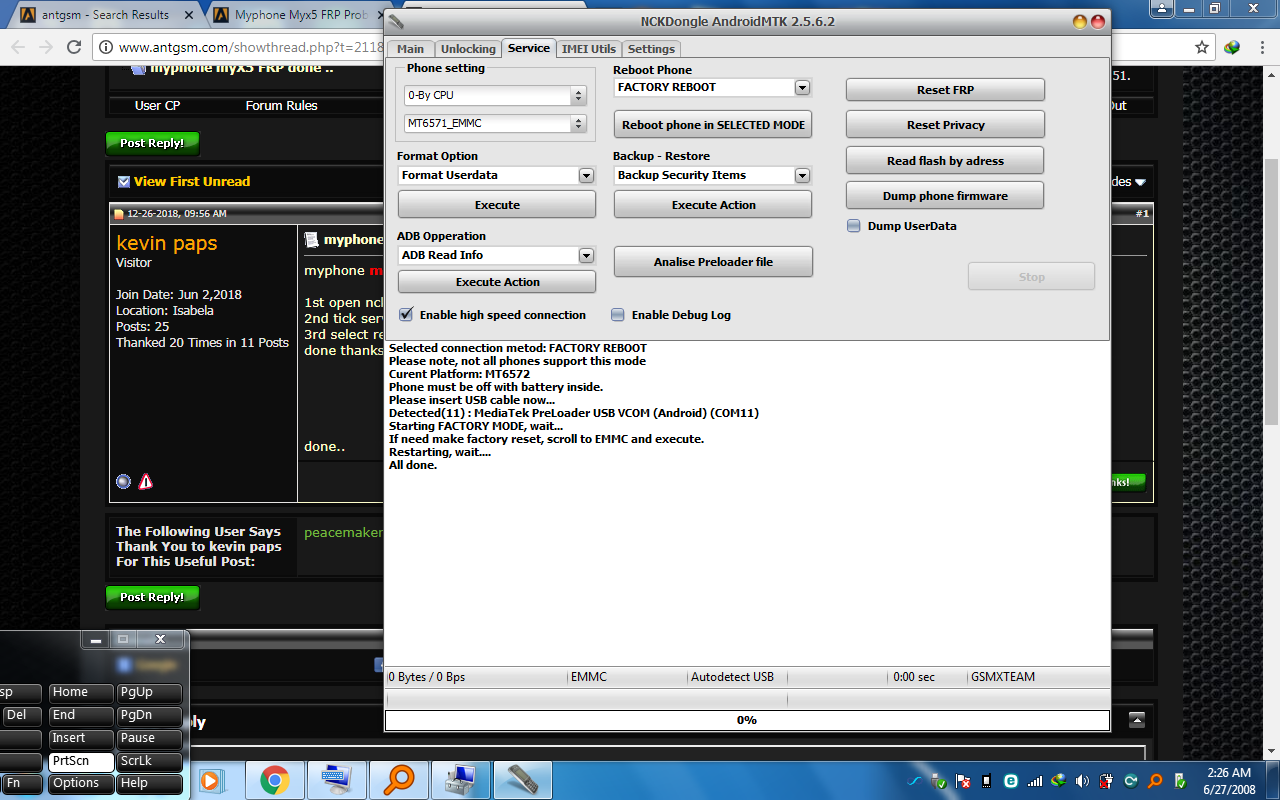Viewport: 1280px width, 800px height.
Task: Open the On-Screen Keyboard taskbar icon
Action: (337, 779)
